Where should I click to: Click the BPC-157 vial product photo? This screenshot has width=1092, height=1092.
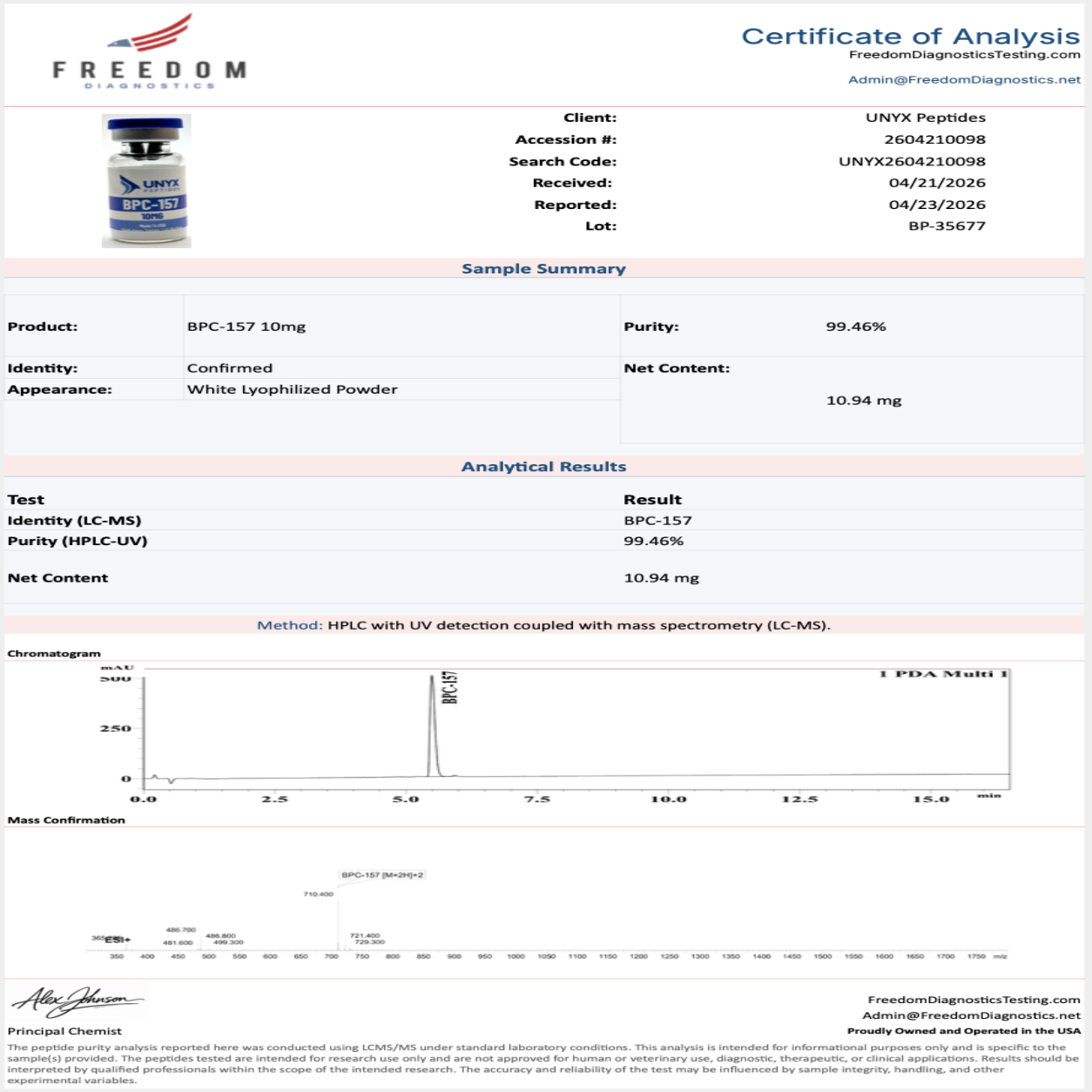tap(146, 181)
